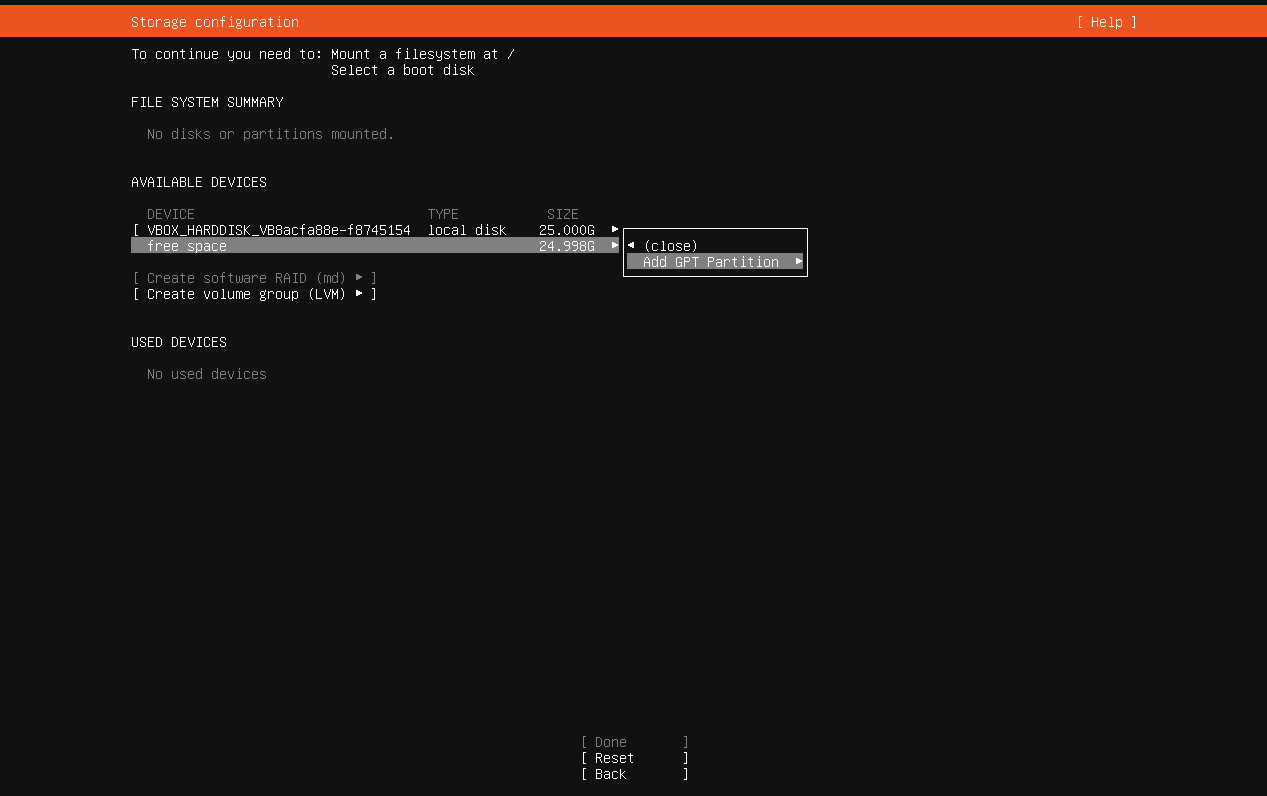
Task: Click the arrow next to Create volume group
Action: 359,293
